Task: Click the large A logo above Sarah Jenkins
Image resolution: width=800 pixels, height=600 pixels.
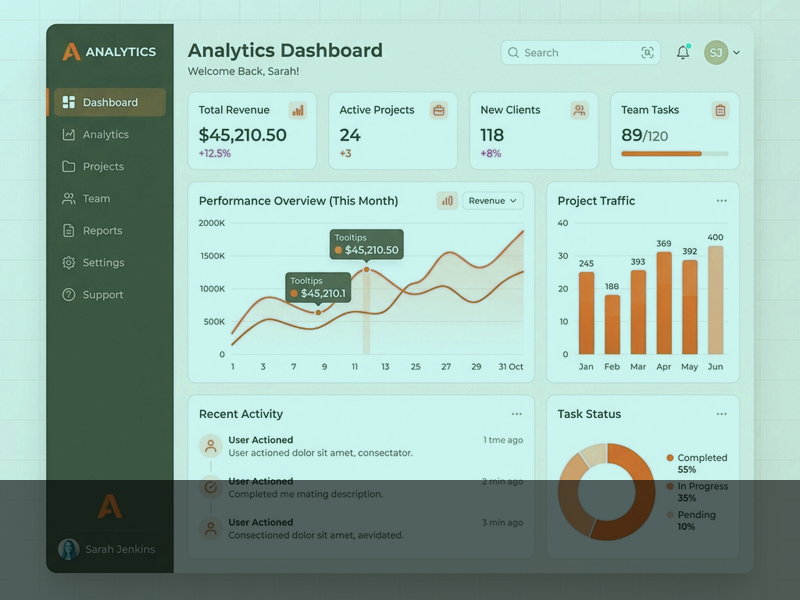Action: (x=110, y=506)
